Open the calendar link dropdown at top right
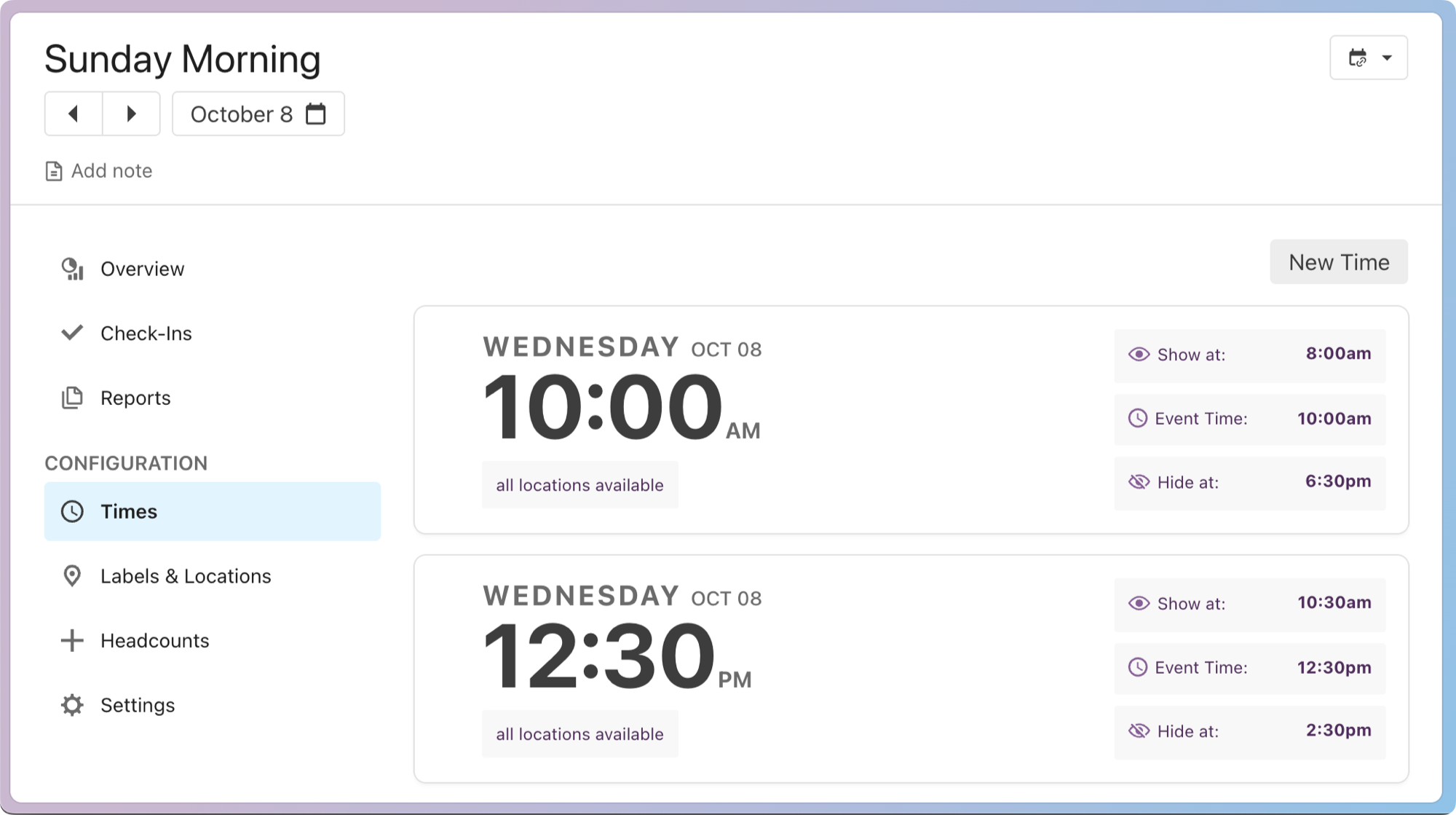This screenshot has height=815, width=1456. tap(1369, 58)
